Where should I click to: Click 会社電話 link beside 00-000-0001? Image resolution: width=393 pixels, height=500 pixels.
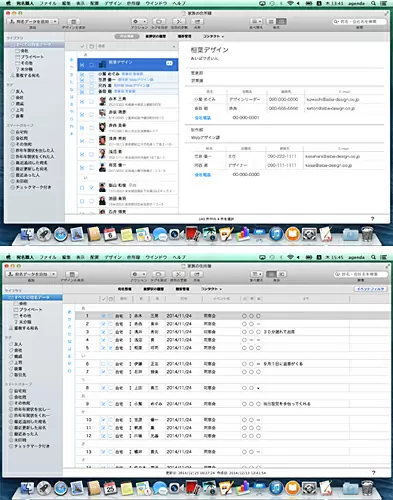coord(203,118)
